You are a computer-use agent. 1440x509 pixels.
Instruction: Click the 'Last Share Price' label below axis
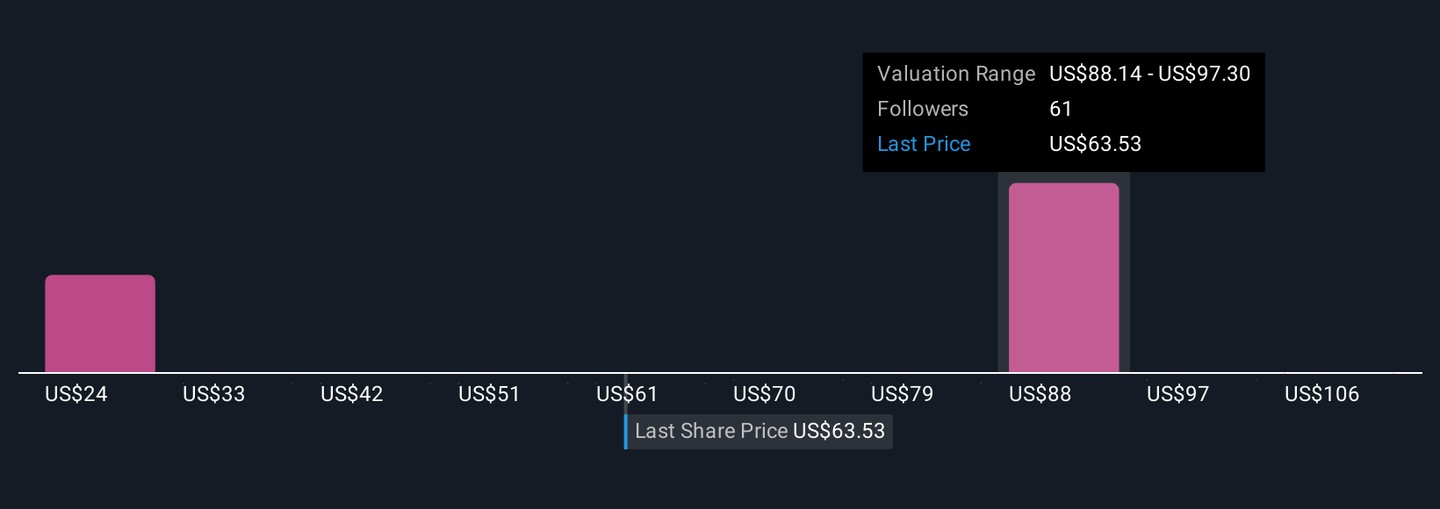711,431
